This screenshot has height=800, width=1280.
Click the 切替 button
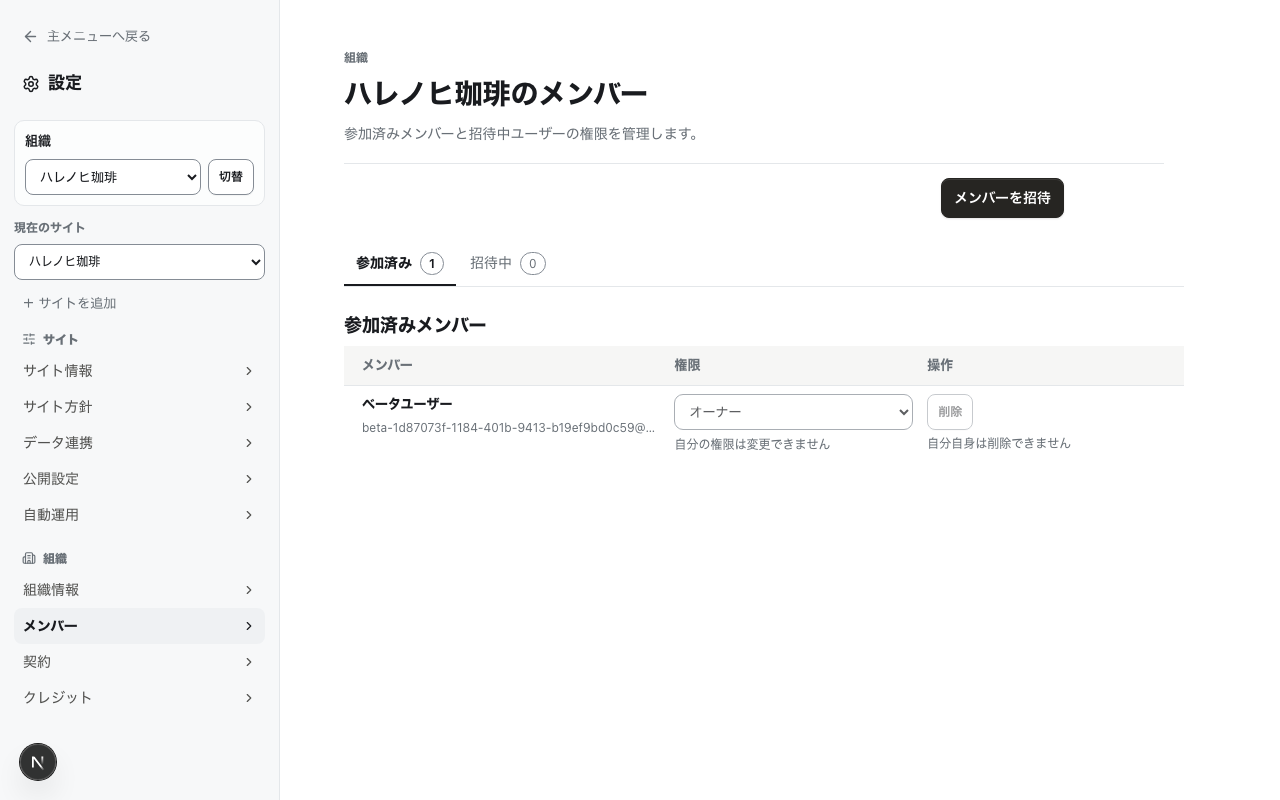(x=231, y=177)
